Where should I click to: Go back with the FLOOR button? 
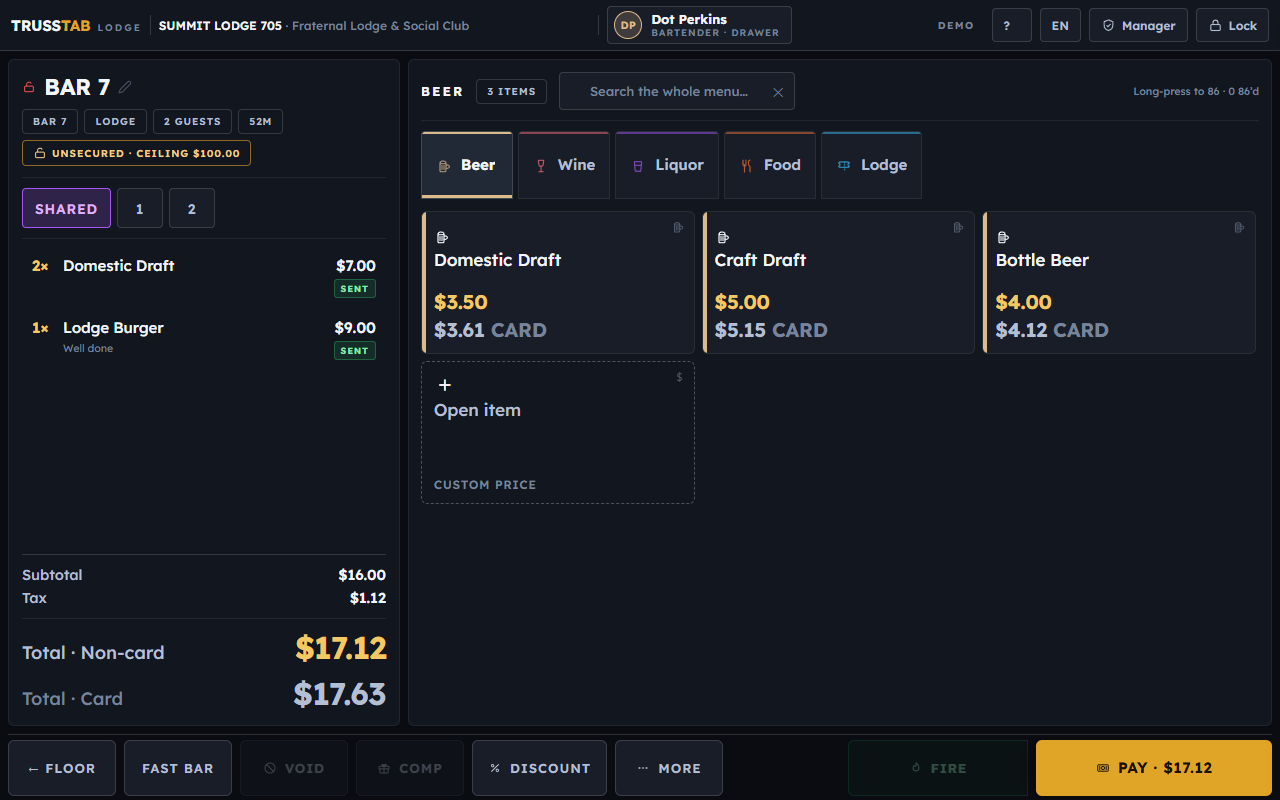tap(62, 768)
